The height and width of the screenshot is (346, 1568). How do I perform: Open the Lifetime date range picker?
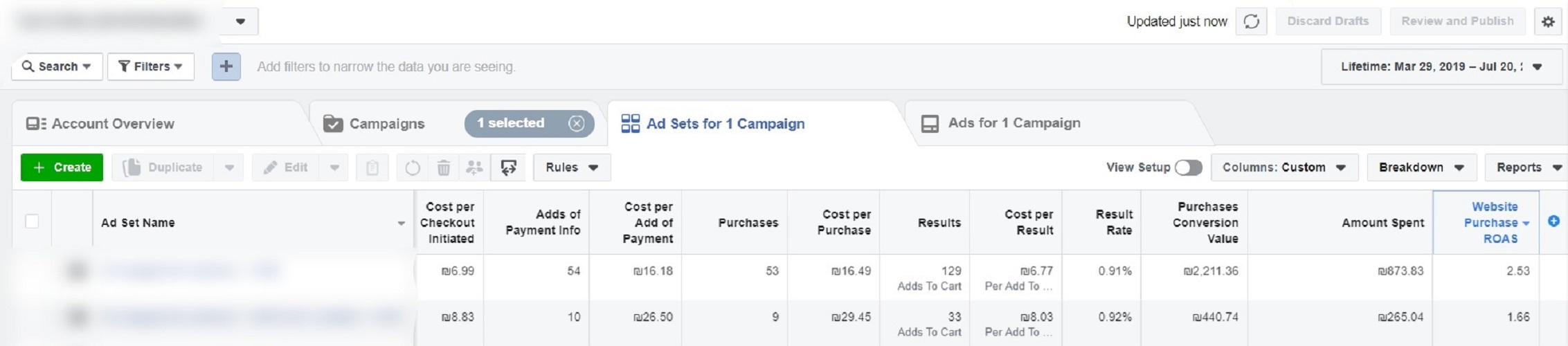click(1441, 66)
